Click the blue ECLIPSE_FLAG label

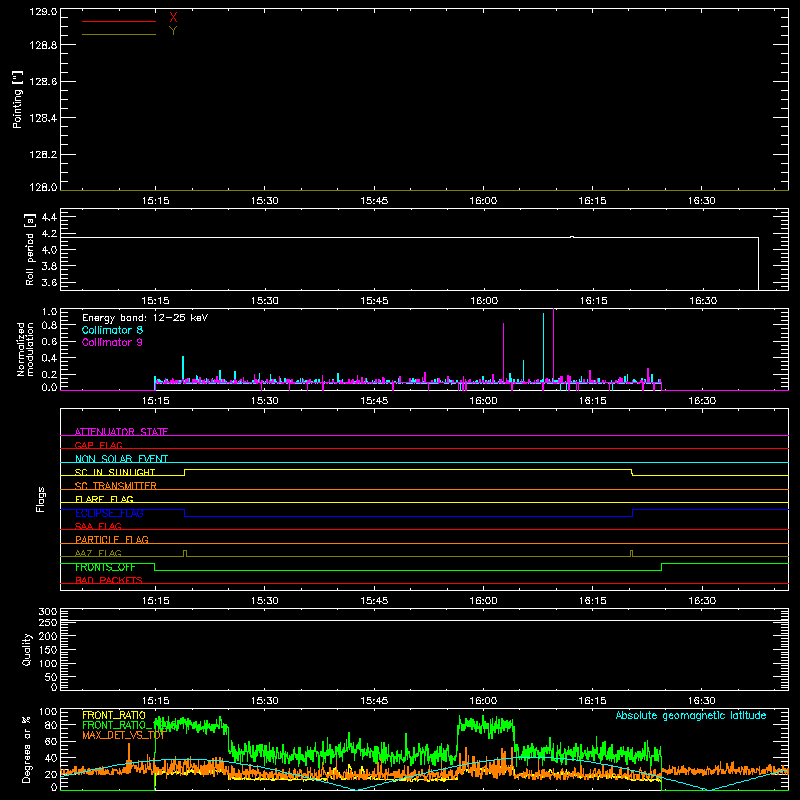(109, 513)
